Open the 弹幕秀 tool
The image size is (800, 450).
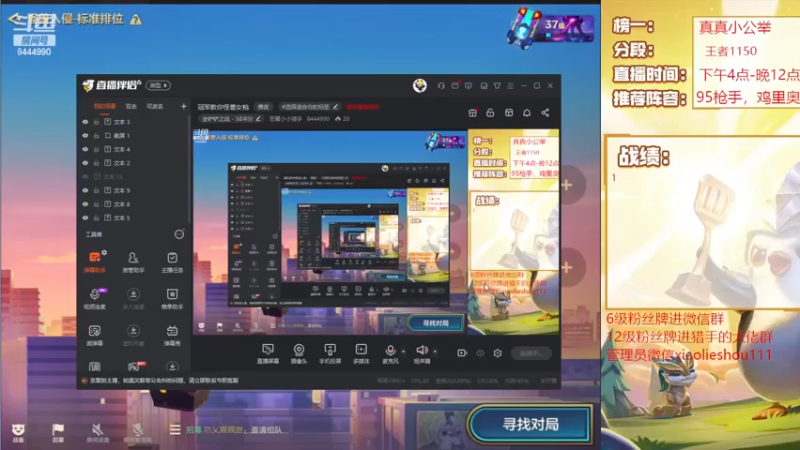click(172, 335)
